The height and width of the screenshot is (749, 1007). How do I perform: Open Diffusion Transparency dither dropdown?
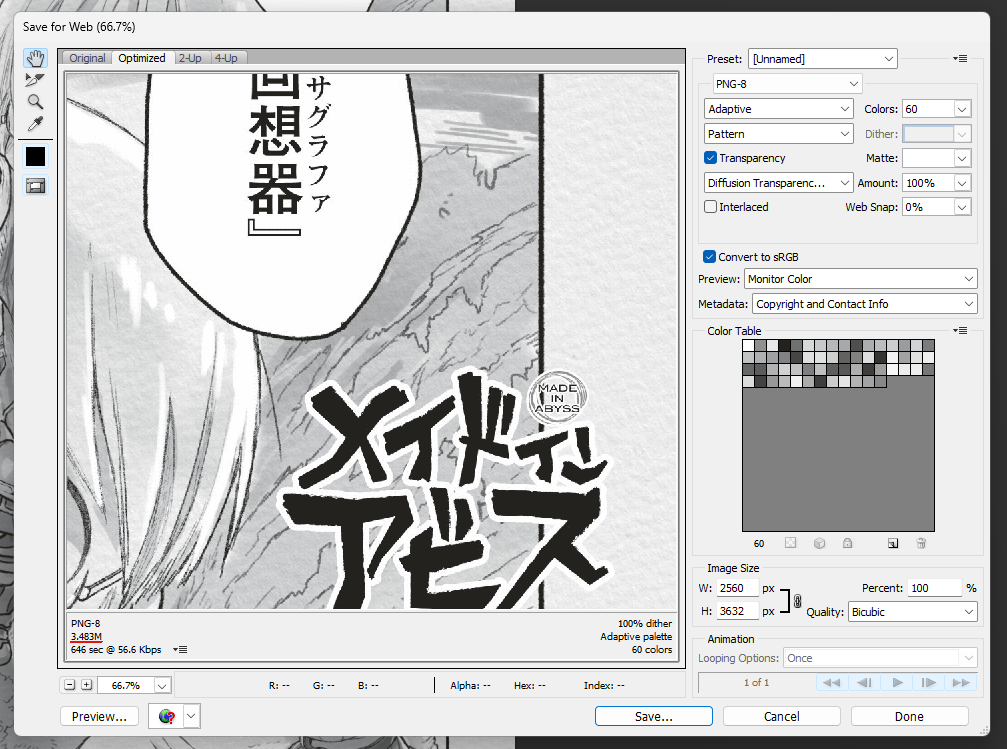tap(778, 183)
